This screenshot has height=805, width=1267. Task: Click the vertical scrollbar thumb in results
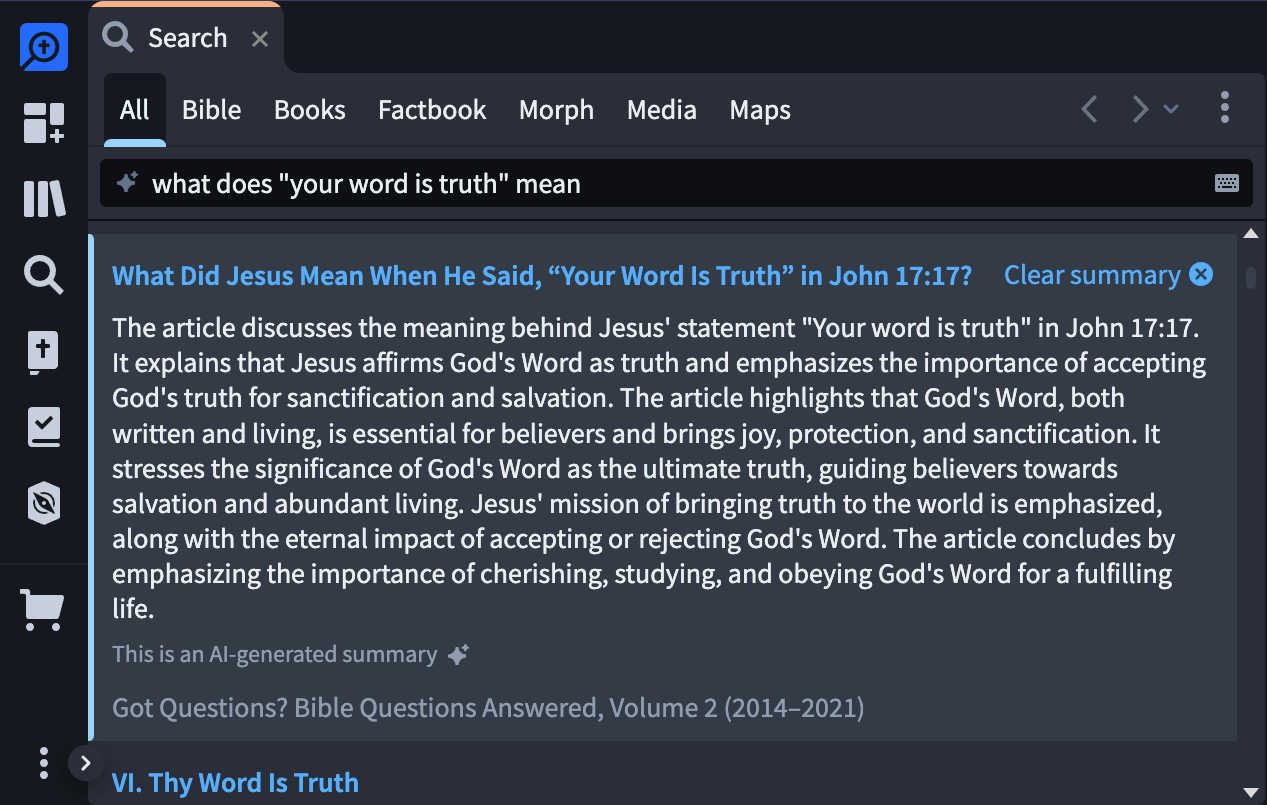pyautogui.click(x=1250, y=277)
